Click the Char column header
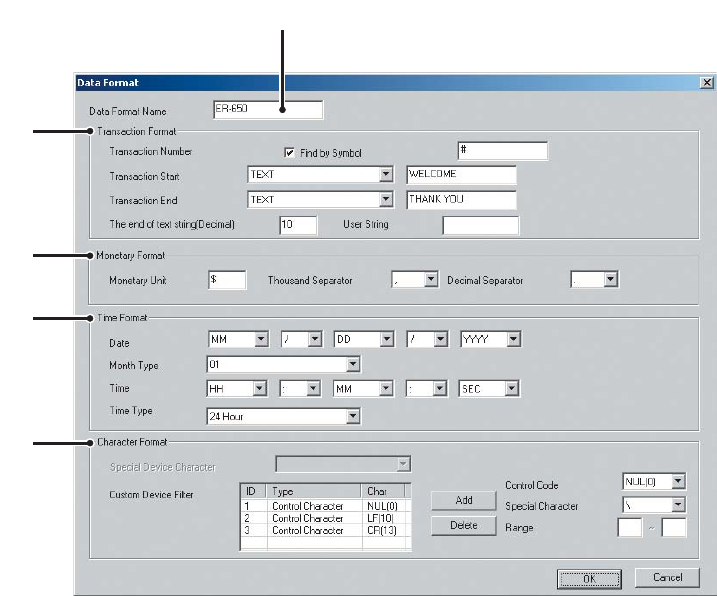This screenshot has width=717, height=596. click(383, 491)
